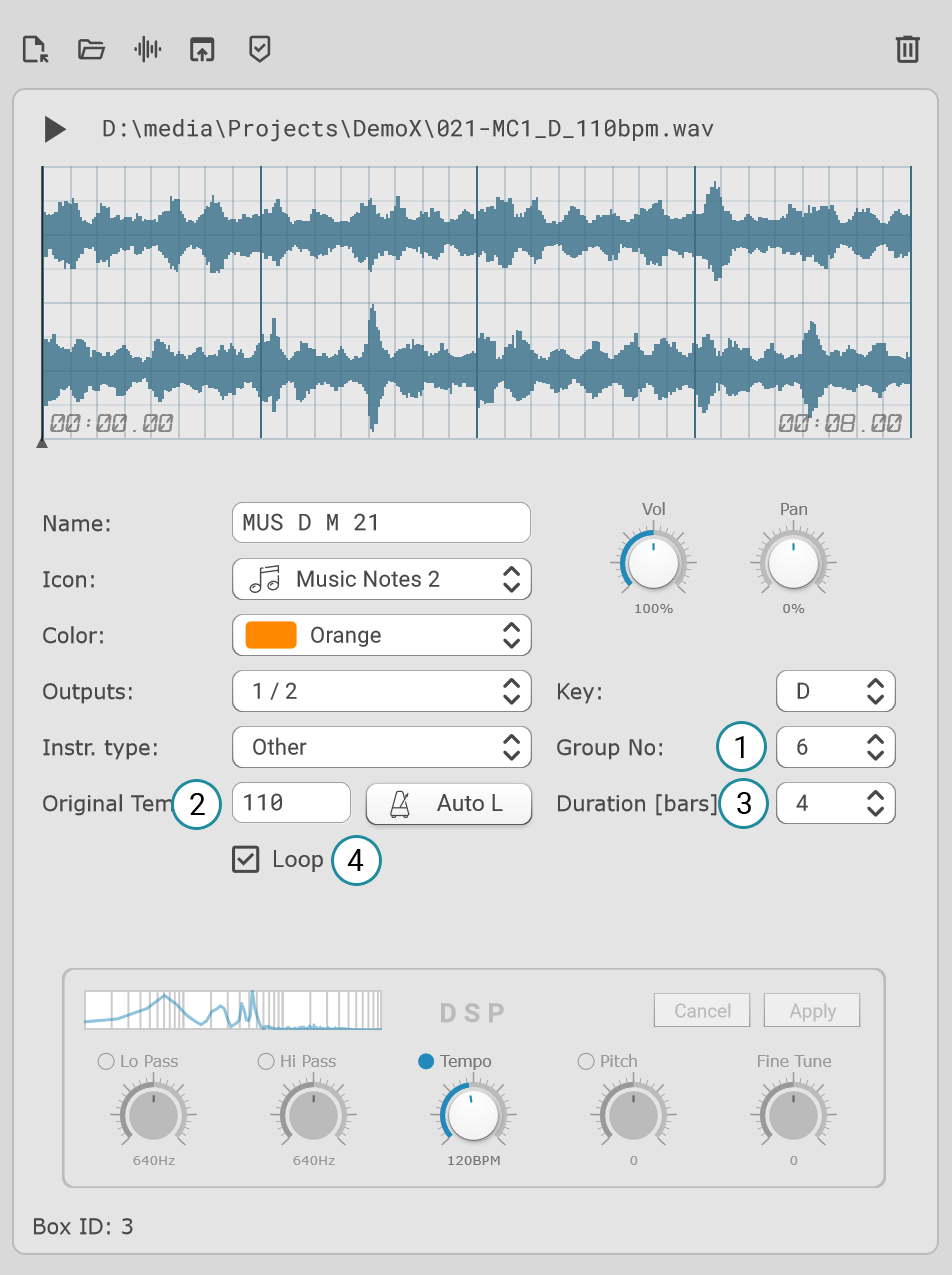Open the Color dropdown showing Orange
Screen dimensions: 952x1275
pos(382,635)
